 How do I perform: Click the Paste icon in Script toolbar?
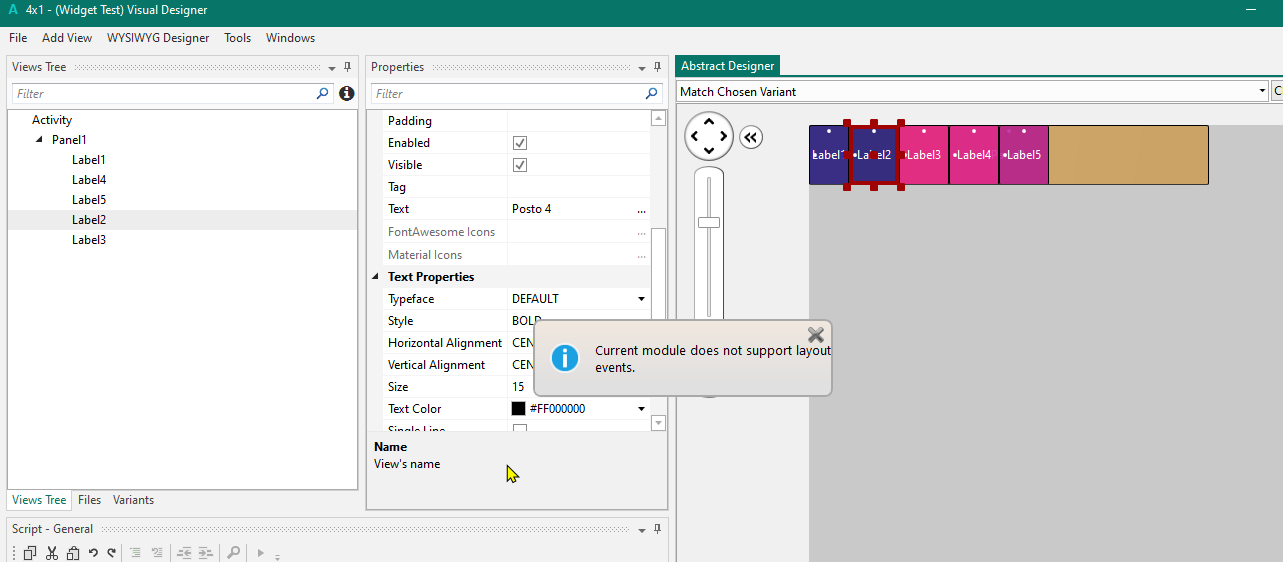(x=72, y=552)
